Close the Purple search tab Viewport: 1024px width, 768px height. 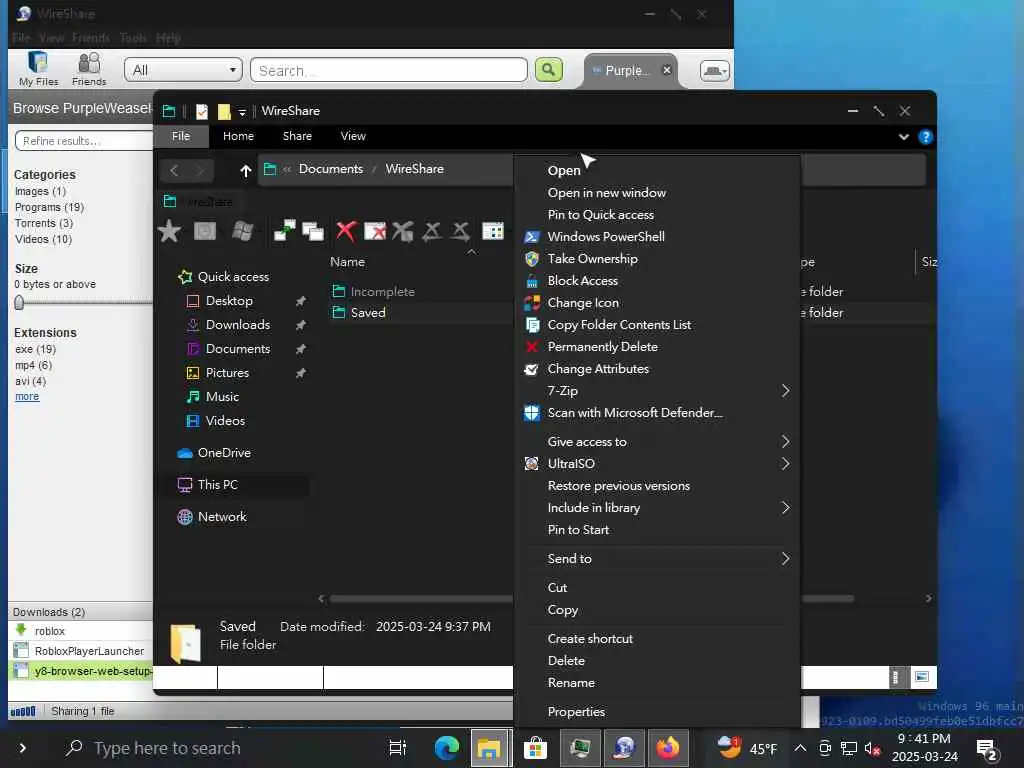(666, 70)
